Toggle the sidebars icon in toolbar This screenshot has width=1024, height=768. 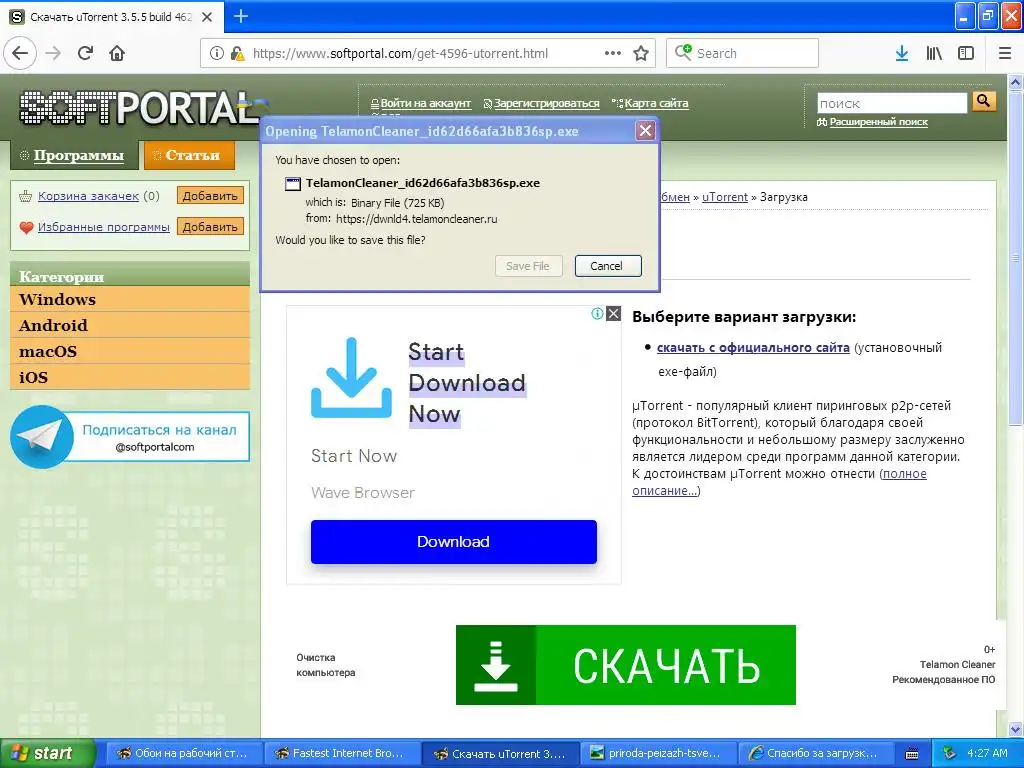pyautogui.click(x=966, y=53)
